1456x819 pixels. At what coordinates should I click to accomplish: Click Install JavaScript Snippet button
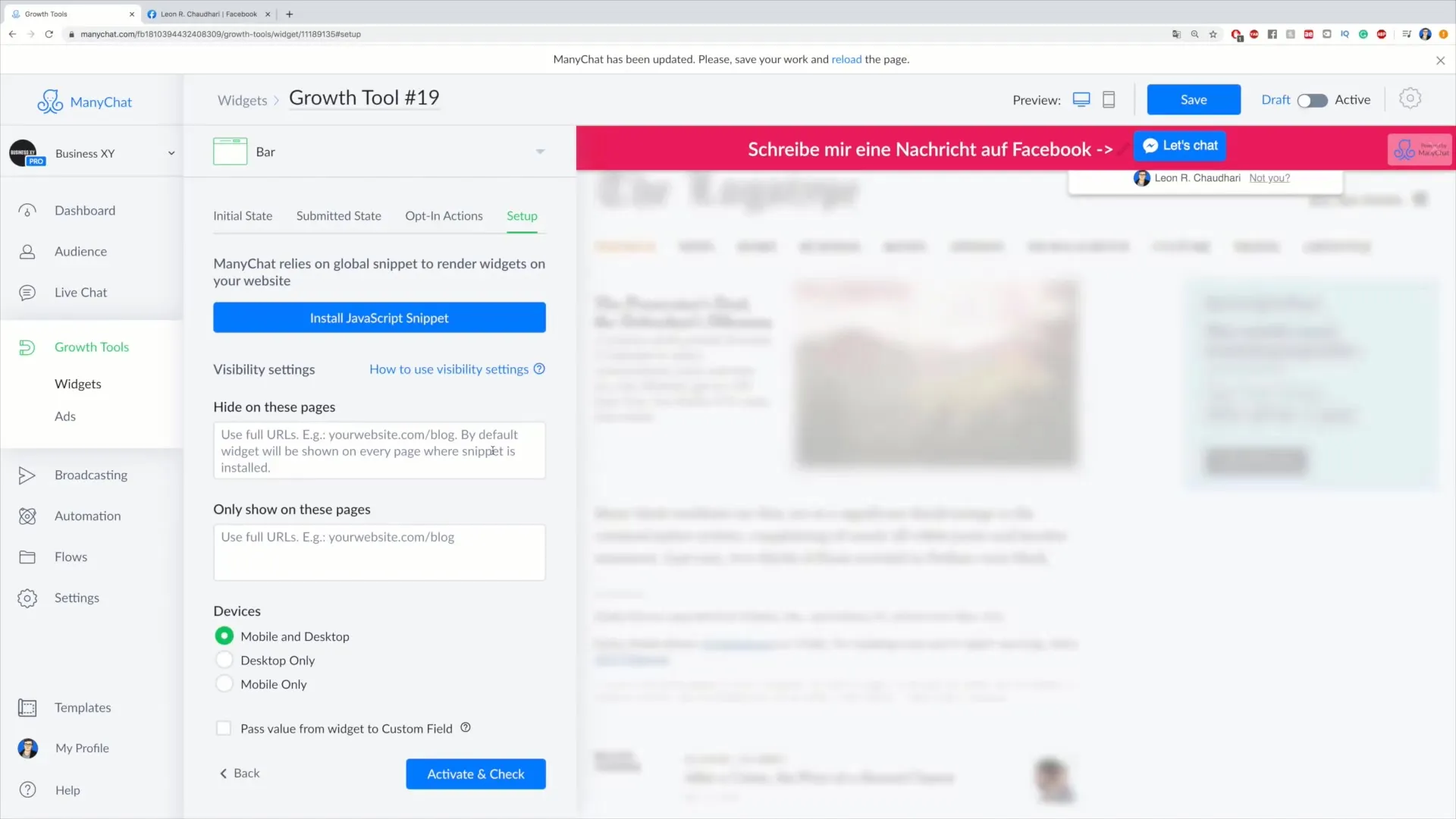(x=379, y=318)
